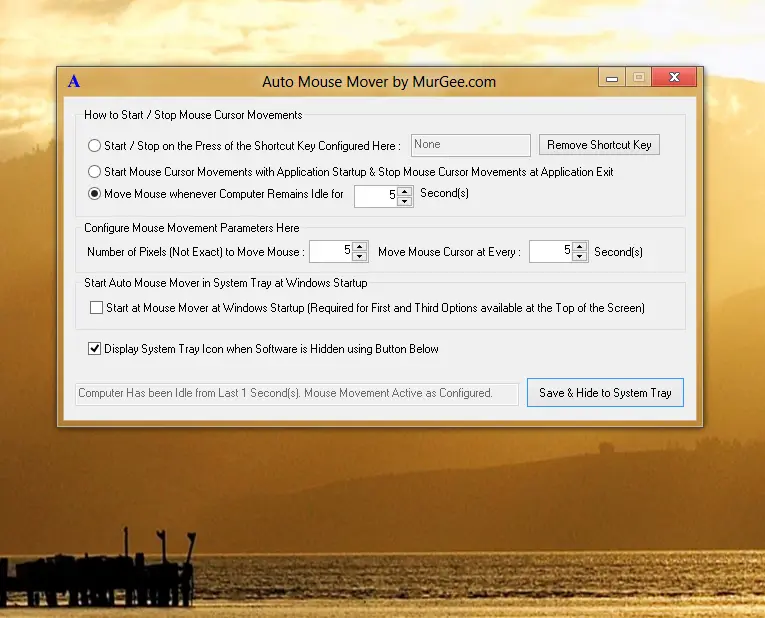Decrease idle seconds with the down arrow
This screenshot has width=765, height=618.
(404, 201)
